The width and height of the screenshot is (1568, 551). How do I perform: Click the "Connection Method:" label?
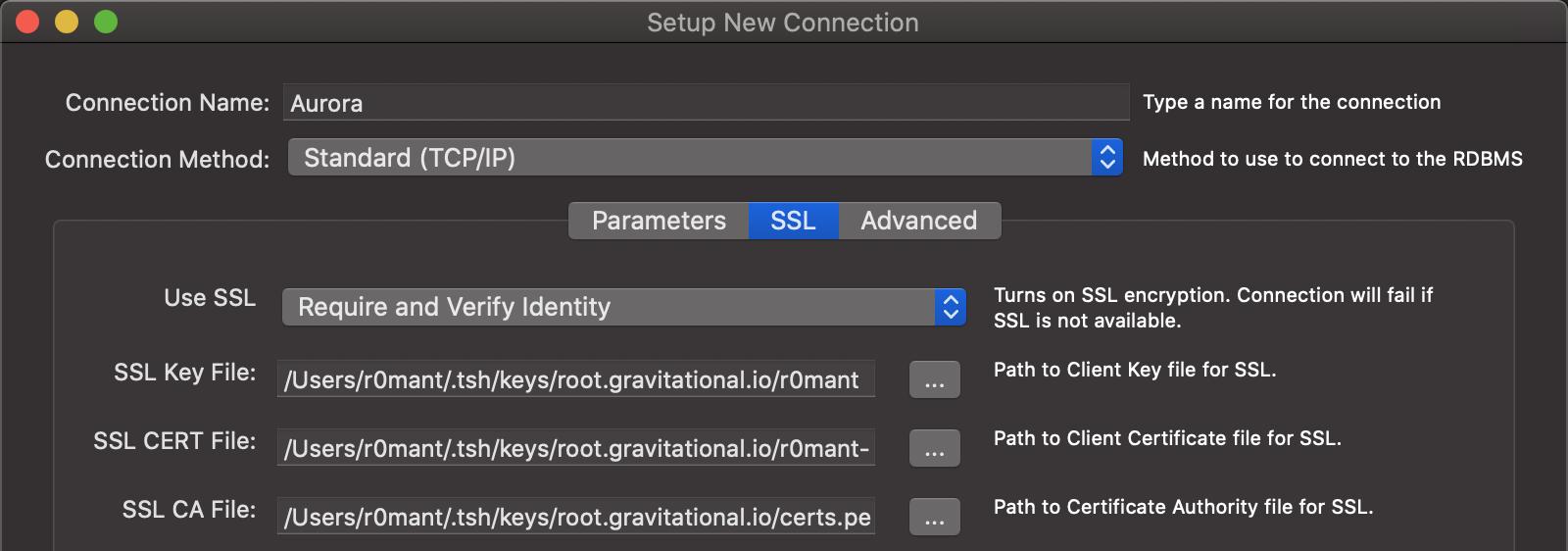coord(157,160)
